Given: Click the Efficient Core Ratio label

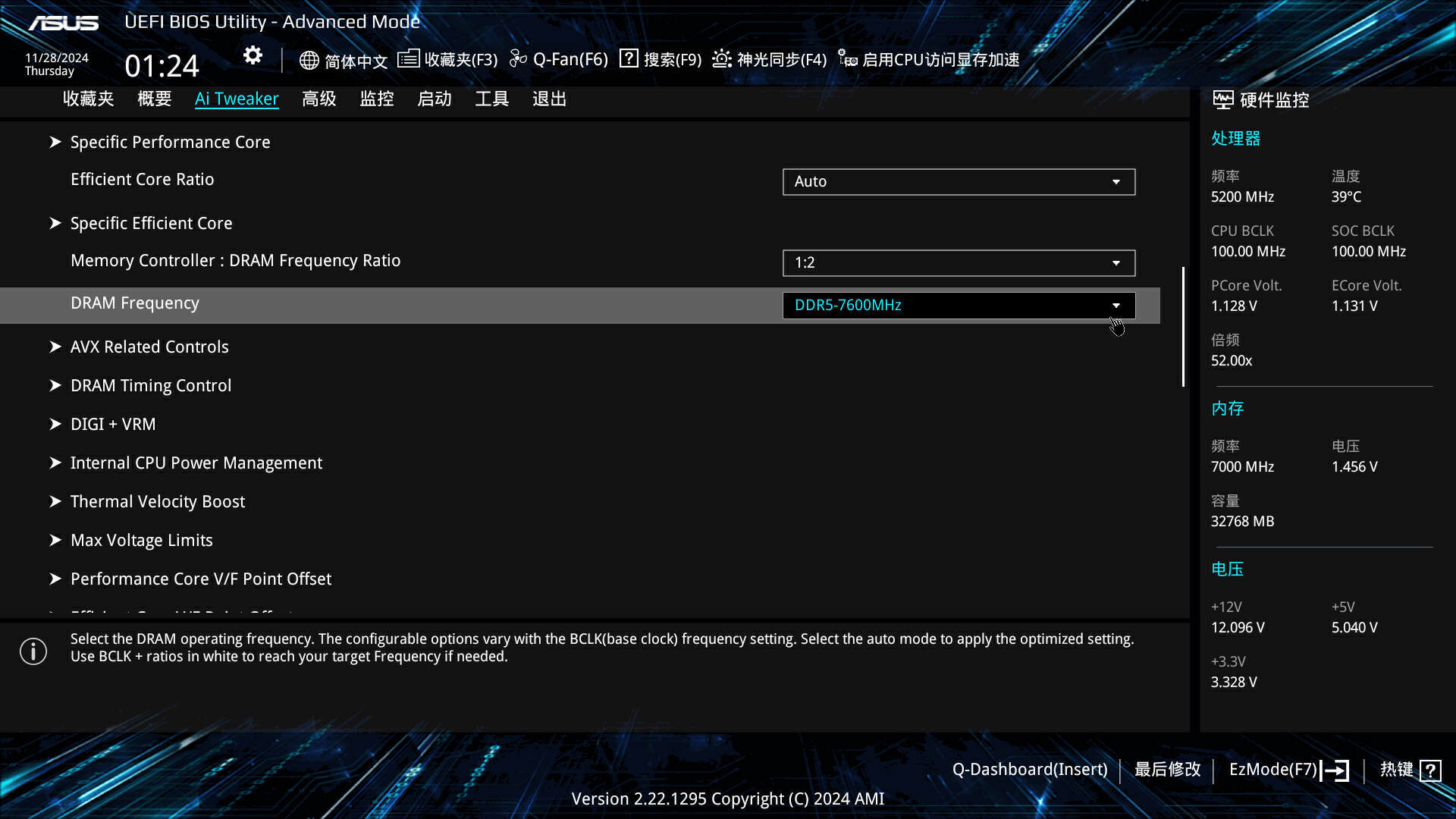Looking at the screenshot, I should pyautogui.click(x=143, y=179).
